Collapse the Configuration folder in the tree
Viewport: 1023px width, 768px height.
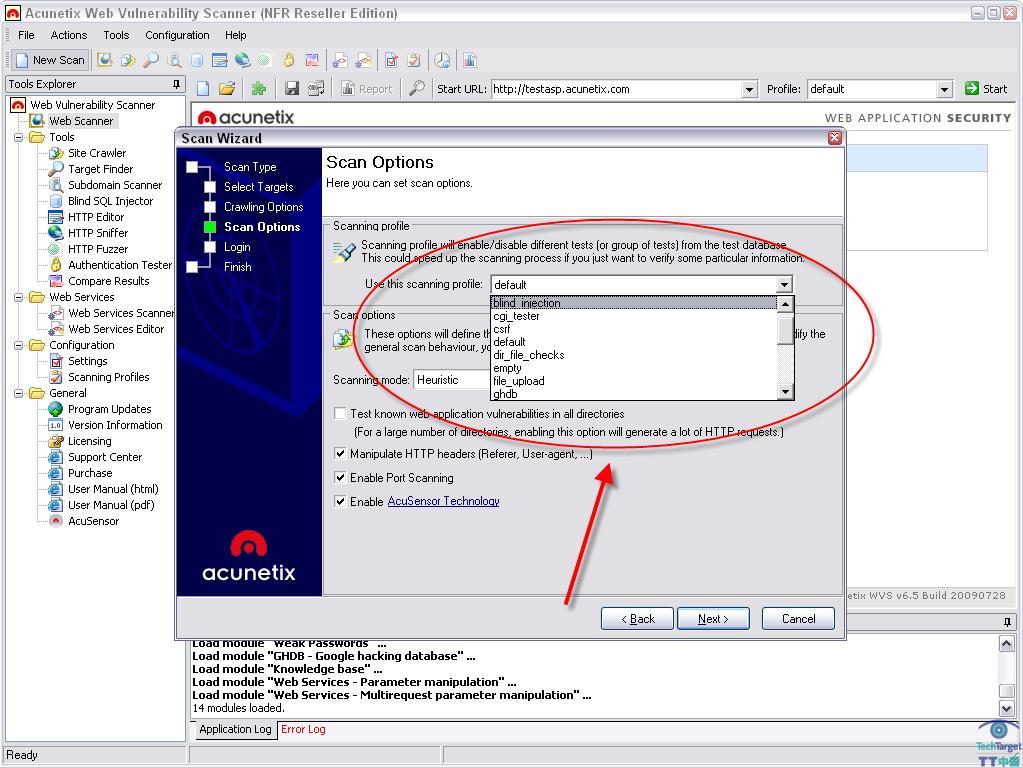pos(19,345)
